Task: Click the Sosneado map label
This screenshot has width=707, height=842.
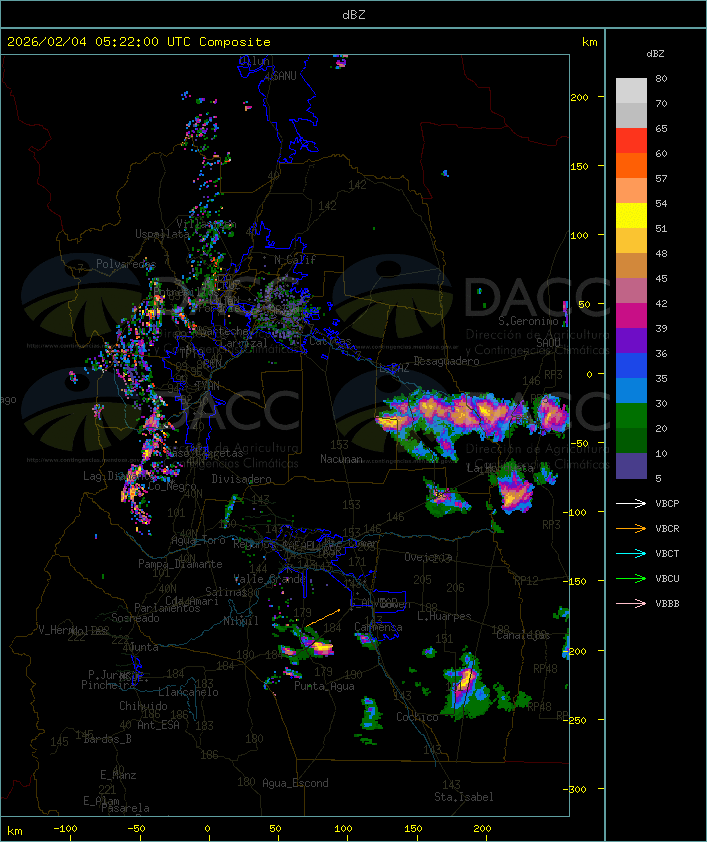Action: click(135, 618)
